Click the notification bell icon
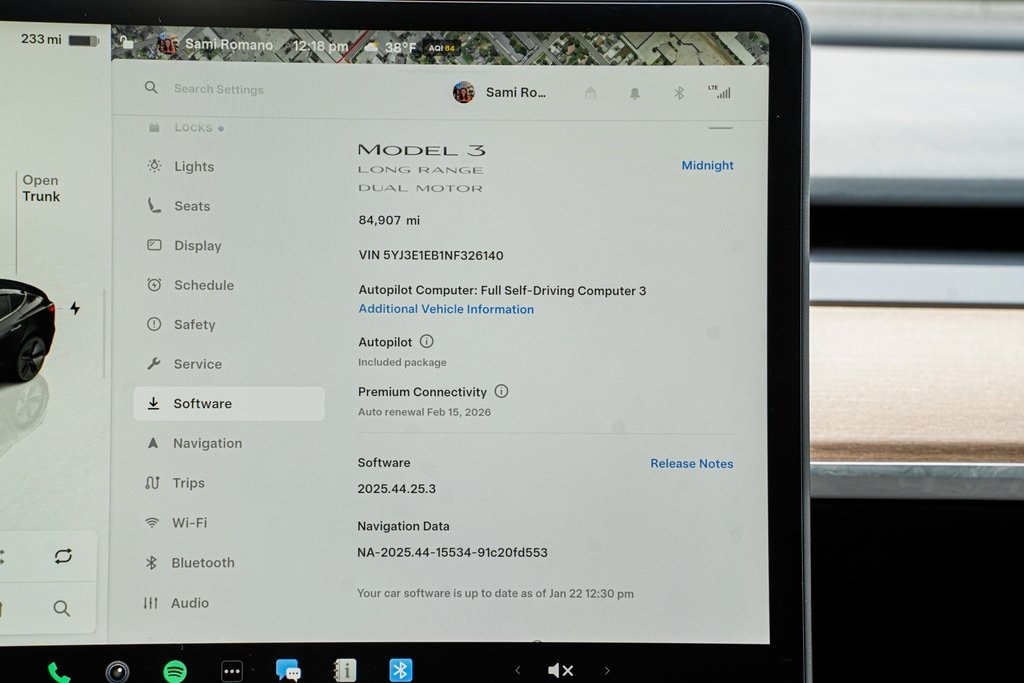Image resolution: width=1024 pixels, height=683 pixels. click(x=634, y=93)
